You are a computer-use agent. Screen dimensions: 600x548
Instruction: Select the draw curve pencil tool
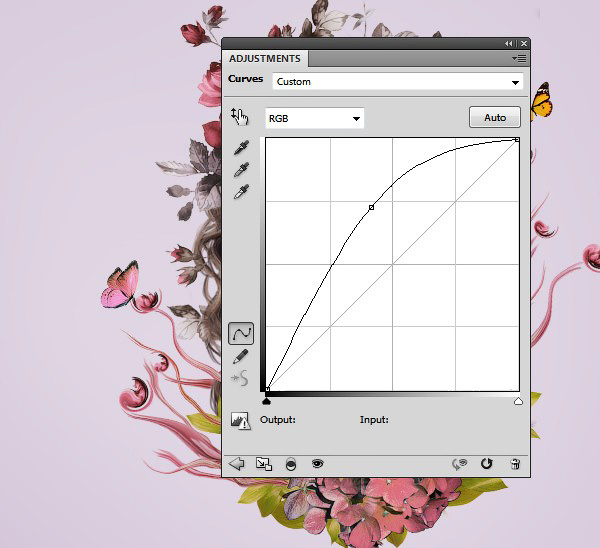240,356
